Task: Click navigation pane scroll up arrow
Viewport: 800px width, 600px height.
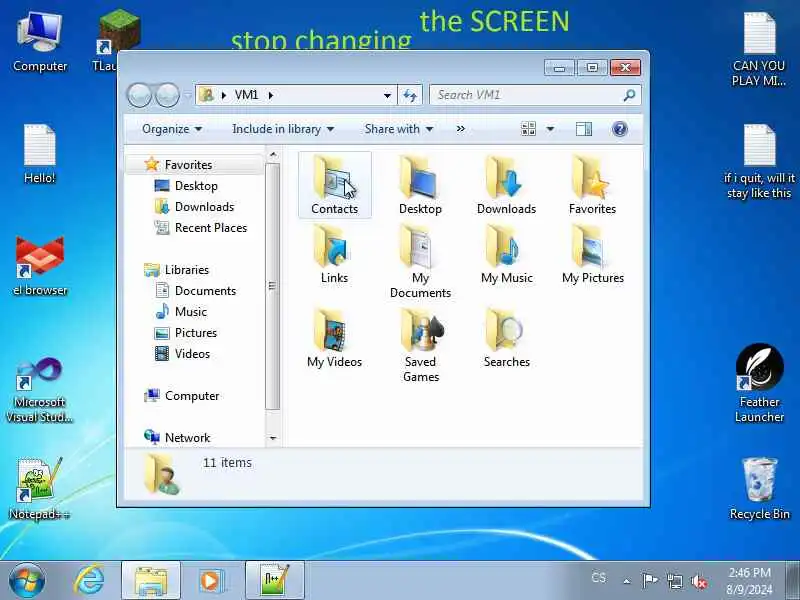Action: point(273,154)
